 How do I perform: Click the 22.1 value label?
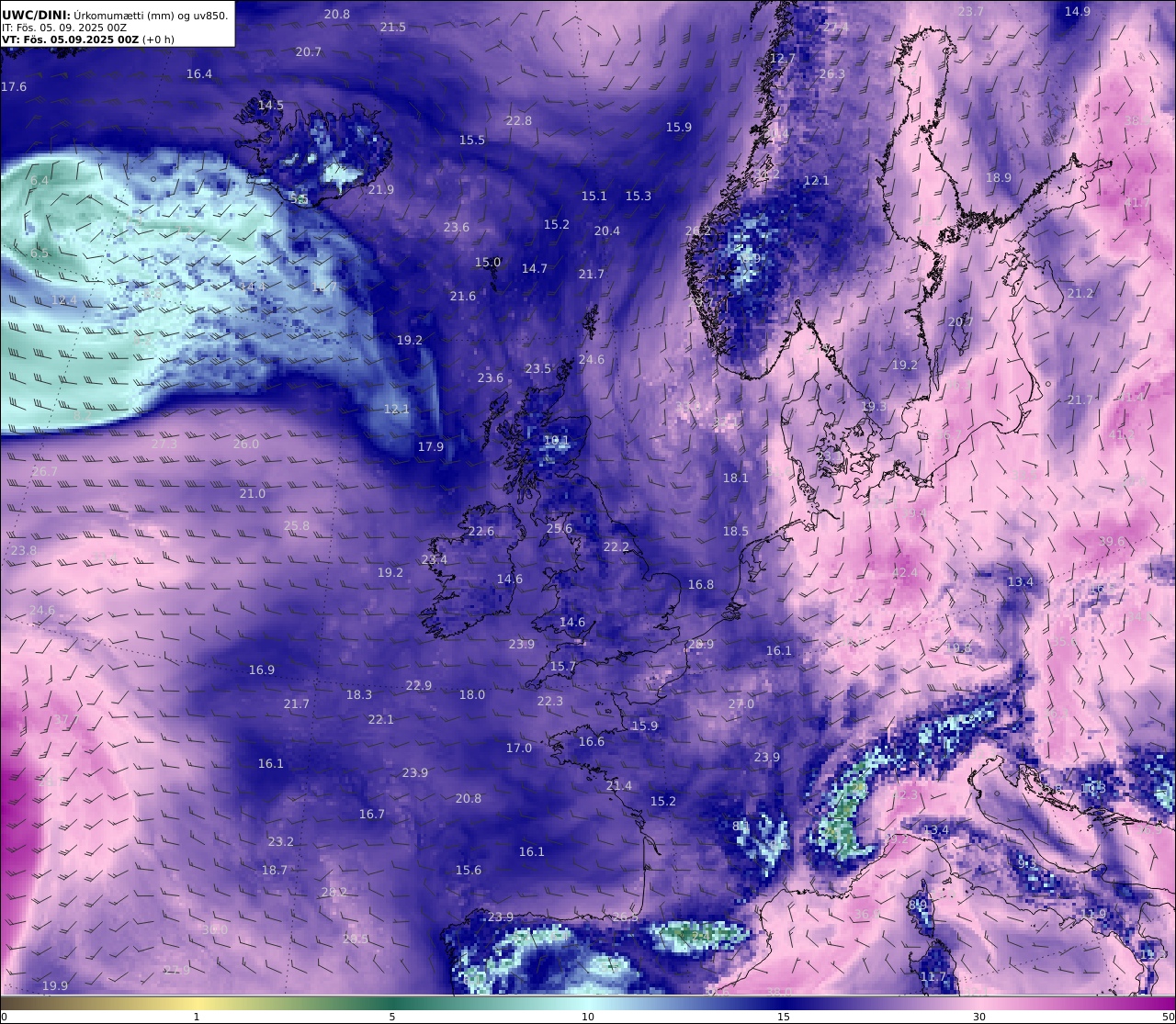point(381,720)
